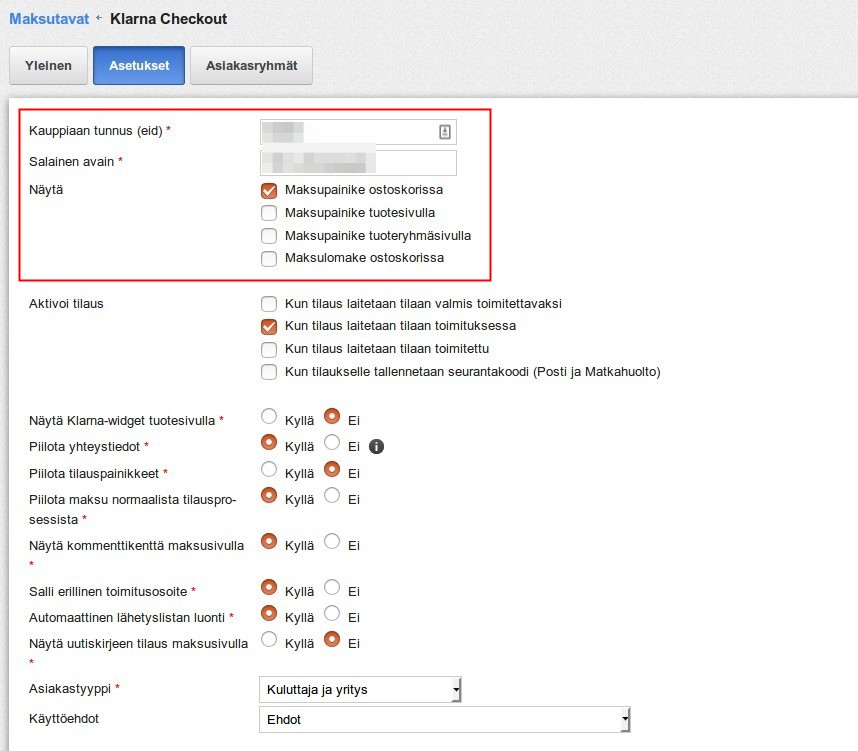Set Automaattinen lähetyslistan luonti to Kyllä
The image size is (858, 751).
click(269, 613)
